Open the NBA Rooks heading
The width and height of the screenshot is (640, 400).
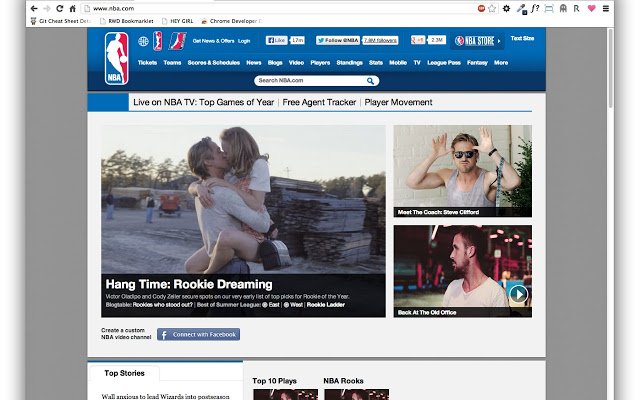point(343,381)
